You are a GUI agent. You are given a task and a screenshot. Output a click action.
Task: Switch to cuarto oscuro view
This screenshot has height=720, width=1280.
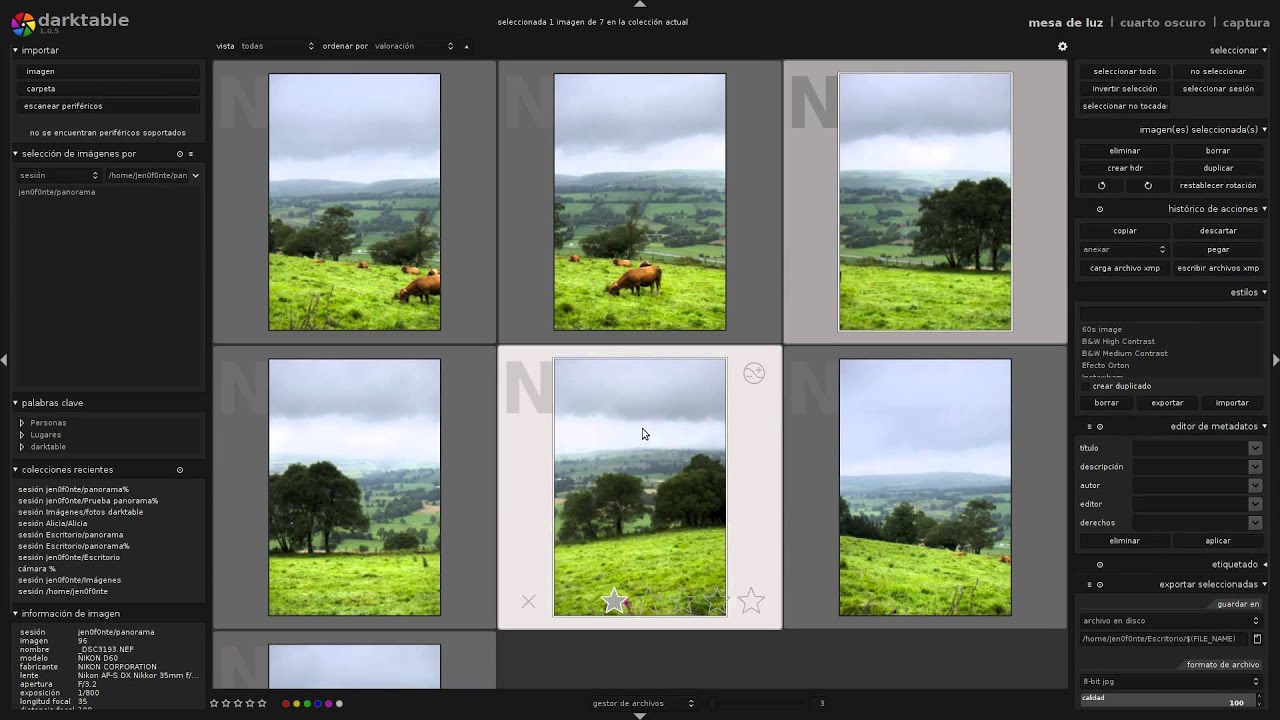coord(1163,22)
